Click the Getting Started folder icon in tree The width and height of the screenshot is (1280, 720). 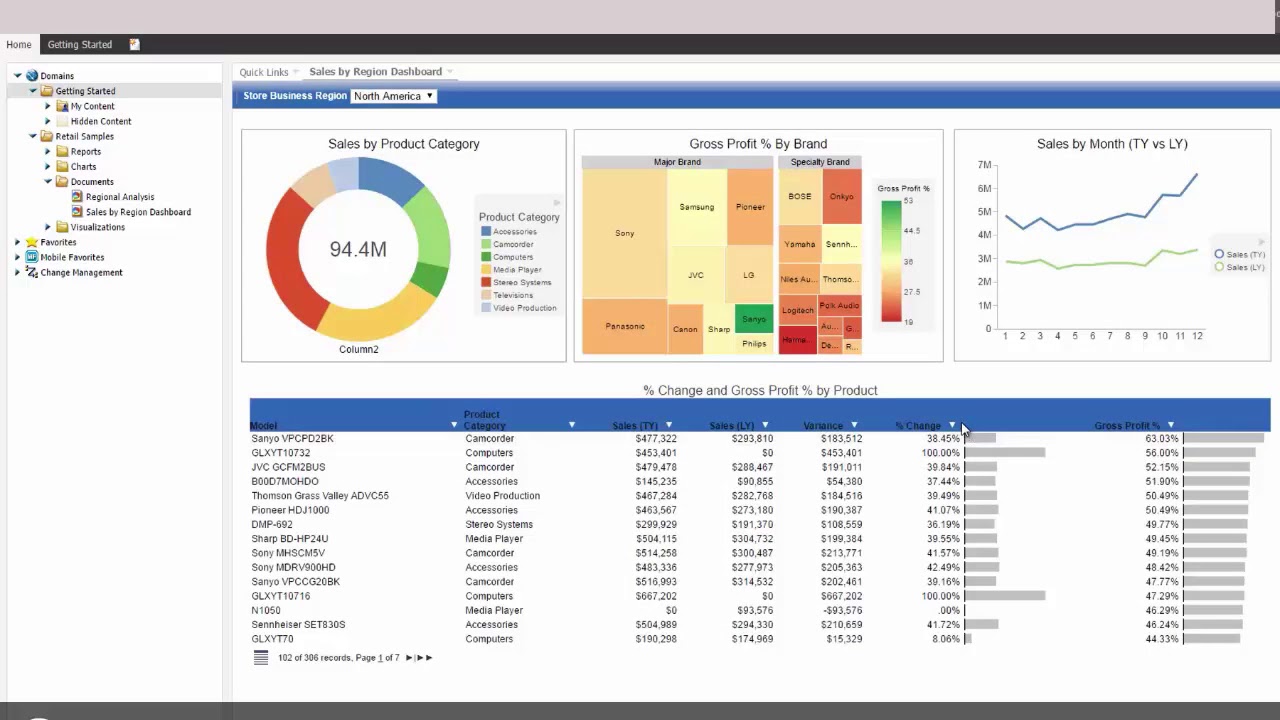[47, 91]
